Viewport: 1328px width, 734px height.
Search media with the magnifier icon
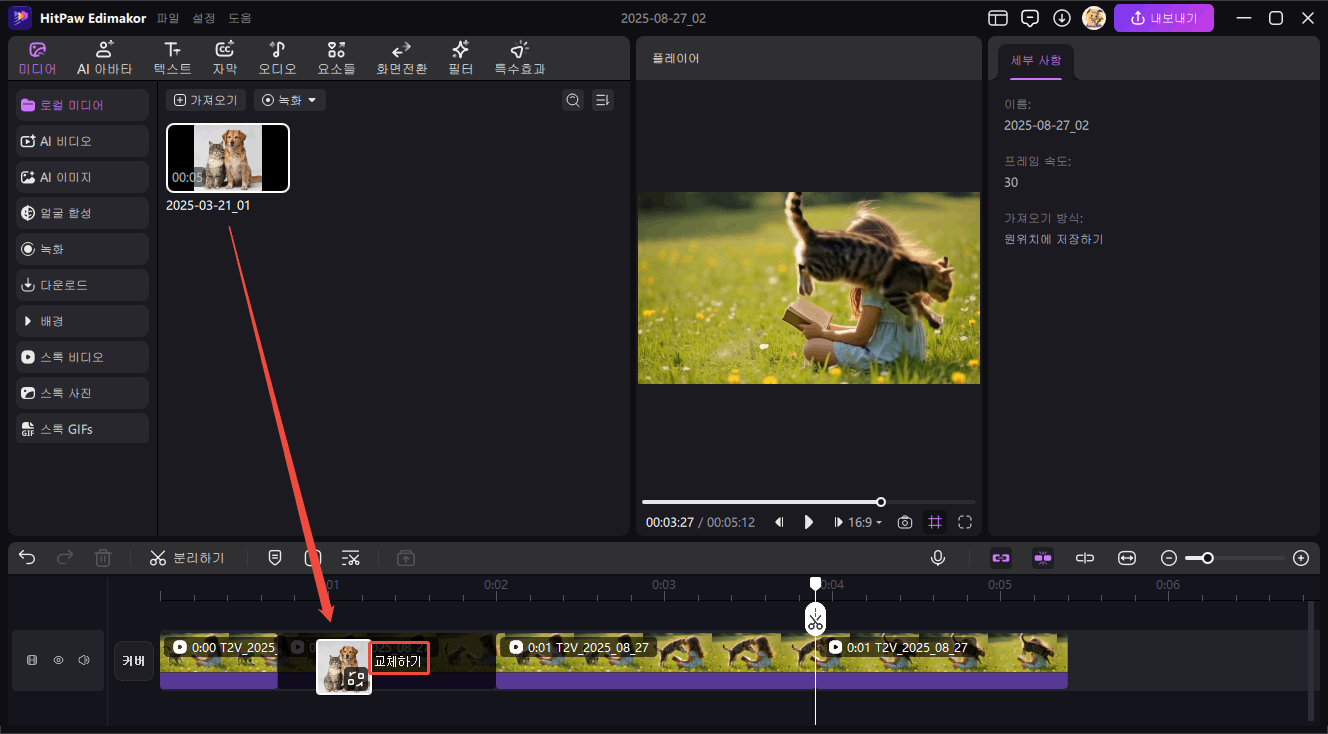(572, 100)
